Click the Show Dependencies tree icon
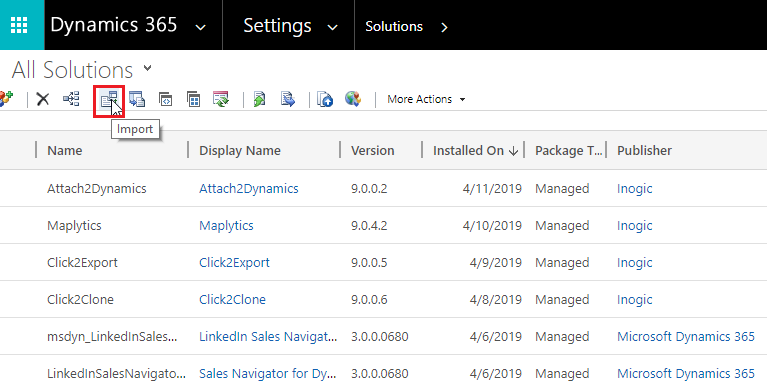 (71, 99)
